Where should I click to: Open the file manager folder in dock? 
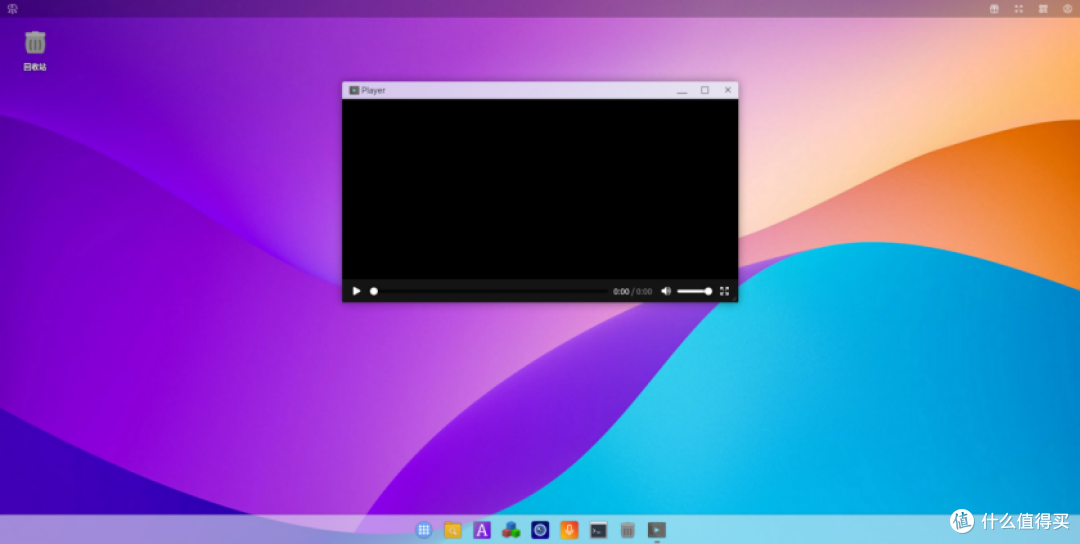pyautogui.click(x=453, y=530)
